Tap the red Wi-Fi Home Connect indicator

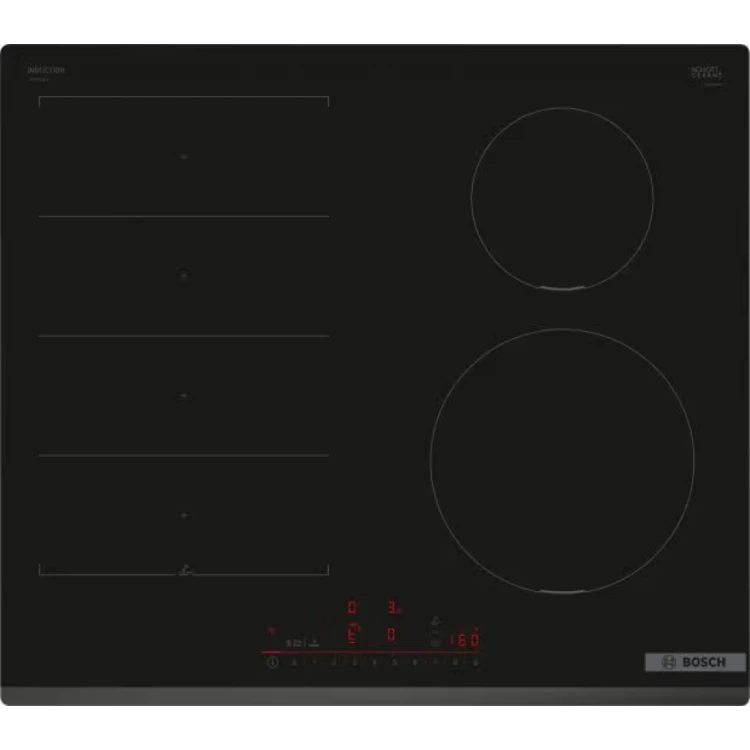pos(270,631)
